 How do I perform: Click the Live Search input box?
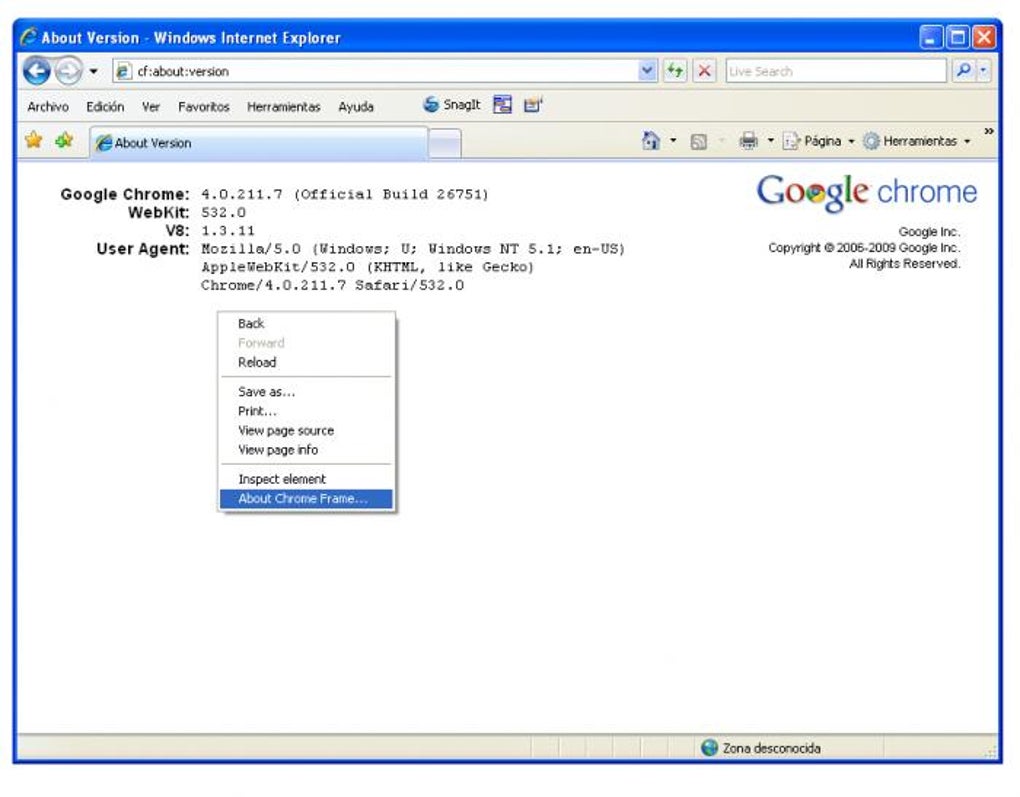coord(835,71)
